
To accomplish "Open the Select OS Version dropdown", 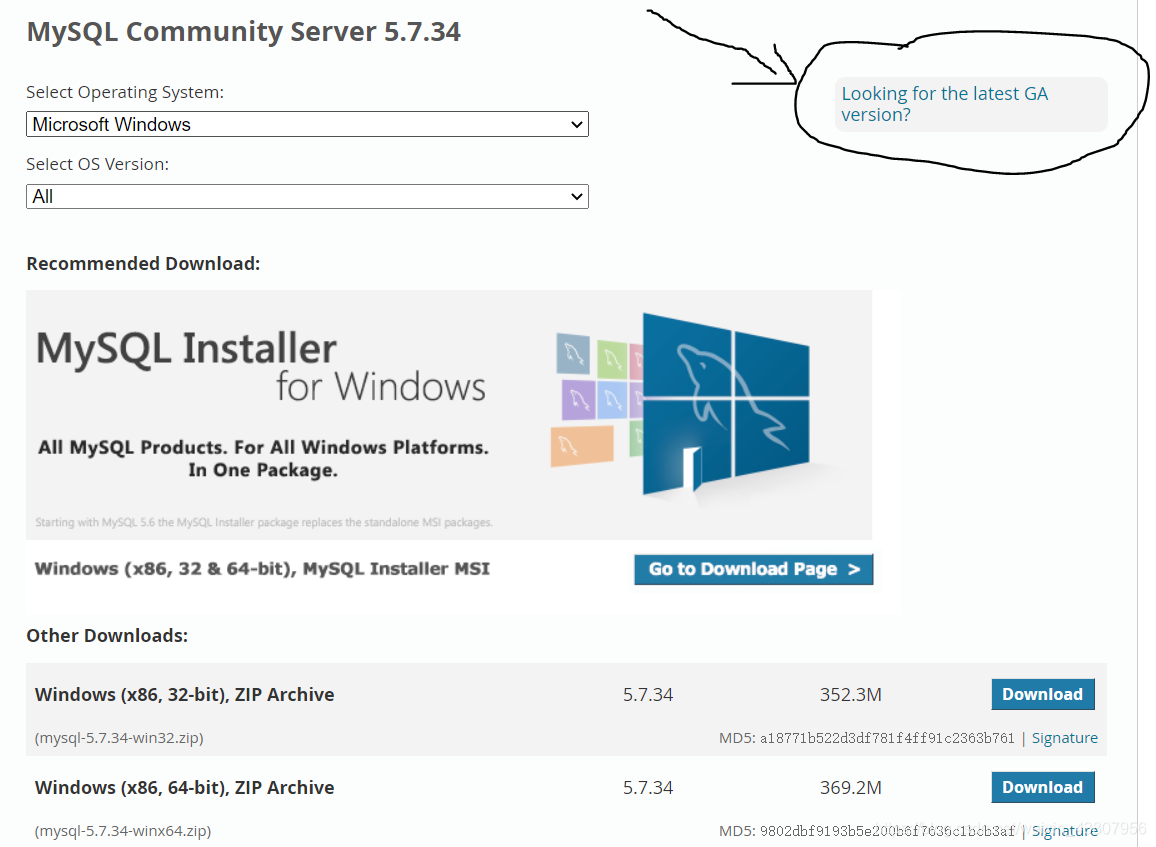I will click(x=307, y=196).
